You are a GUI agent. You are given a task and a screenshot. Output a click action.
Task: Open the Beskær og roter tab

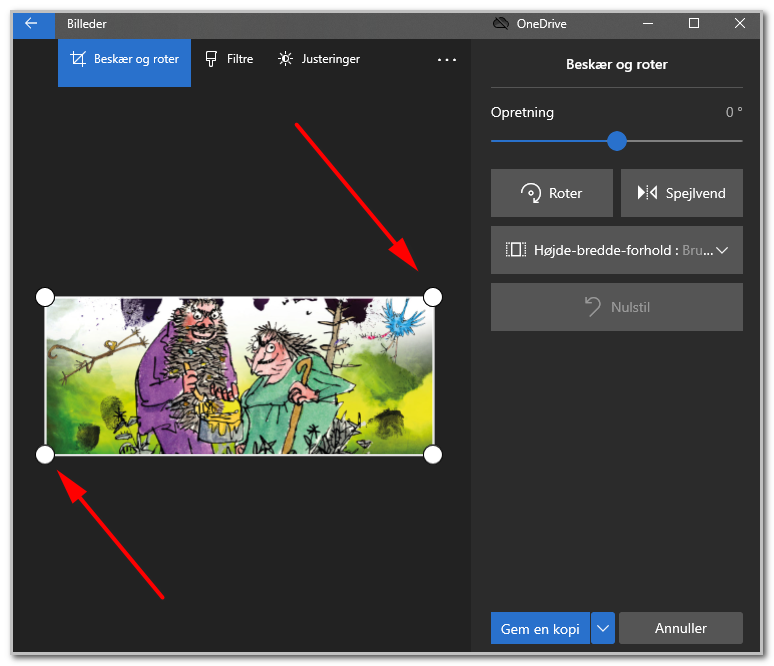(x=124, y=62)
